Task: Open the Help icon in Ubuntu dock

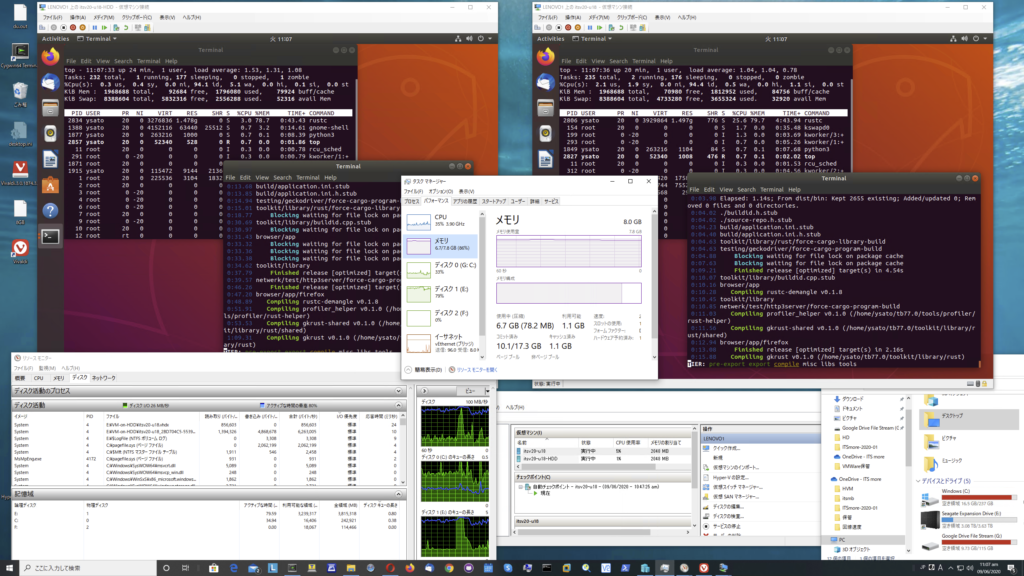Action: 50,211
